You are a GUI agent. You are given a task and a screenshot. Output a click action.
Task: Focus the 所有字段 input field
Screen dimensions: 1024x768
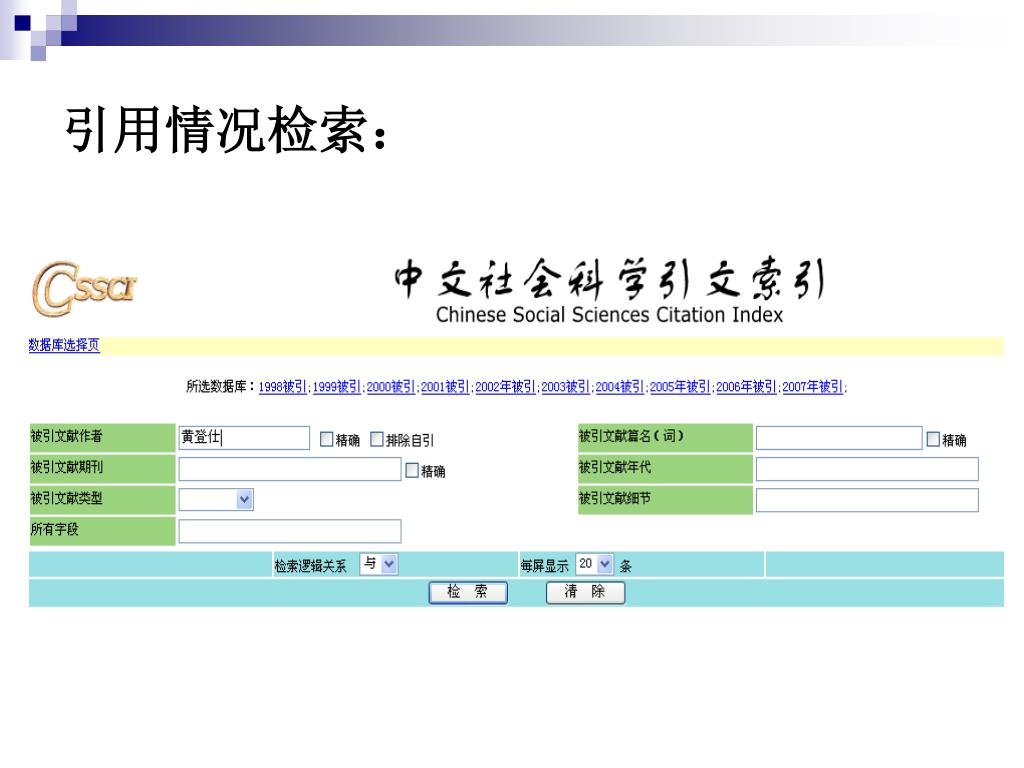[x=290, y=531]
